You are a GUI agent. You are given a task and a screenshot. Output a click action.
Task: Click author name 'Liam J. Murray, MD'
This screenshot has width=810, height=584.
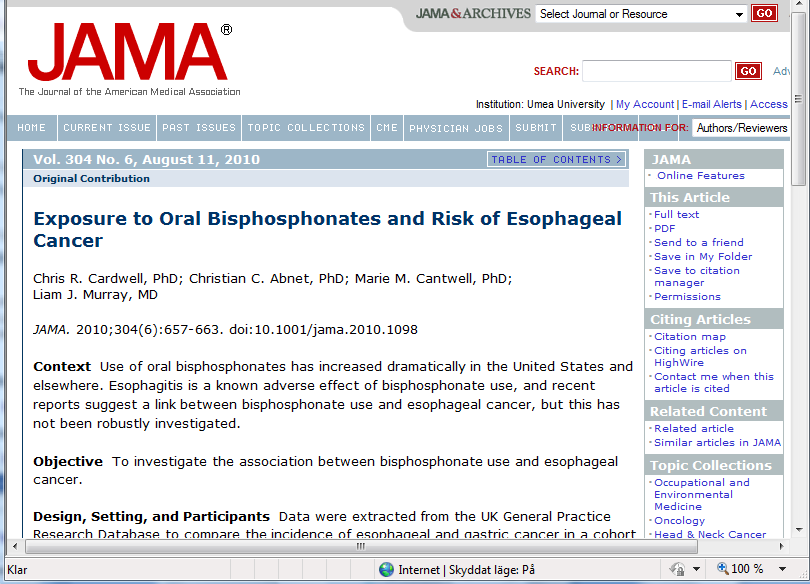tap(95, 295)
